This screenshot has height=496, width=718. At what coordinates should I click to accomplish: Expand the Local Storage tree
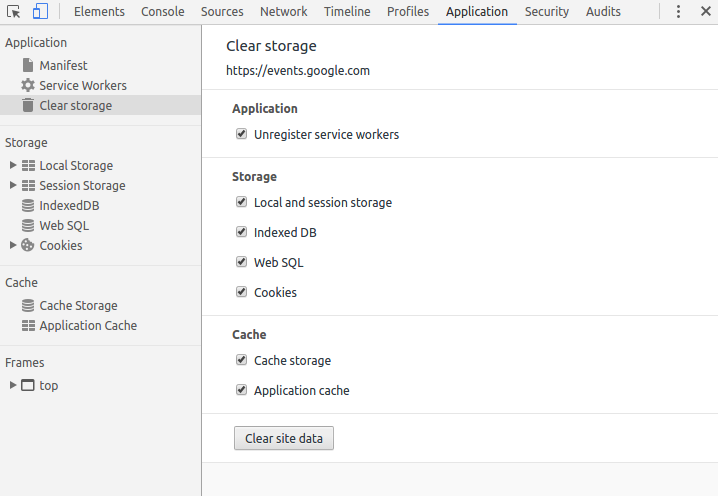point(13,166)
